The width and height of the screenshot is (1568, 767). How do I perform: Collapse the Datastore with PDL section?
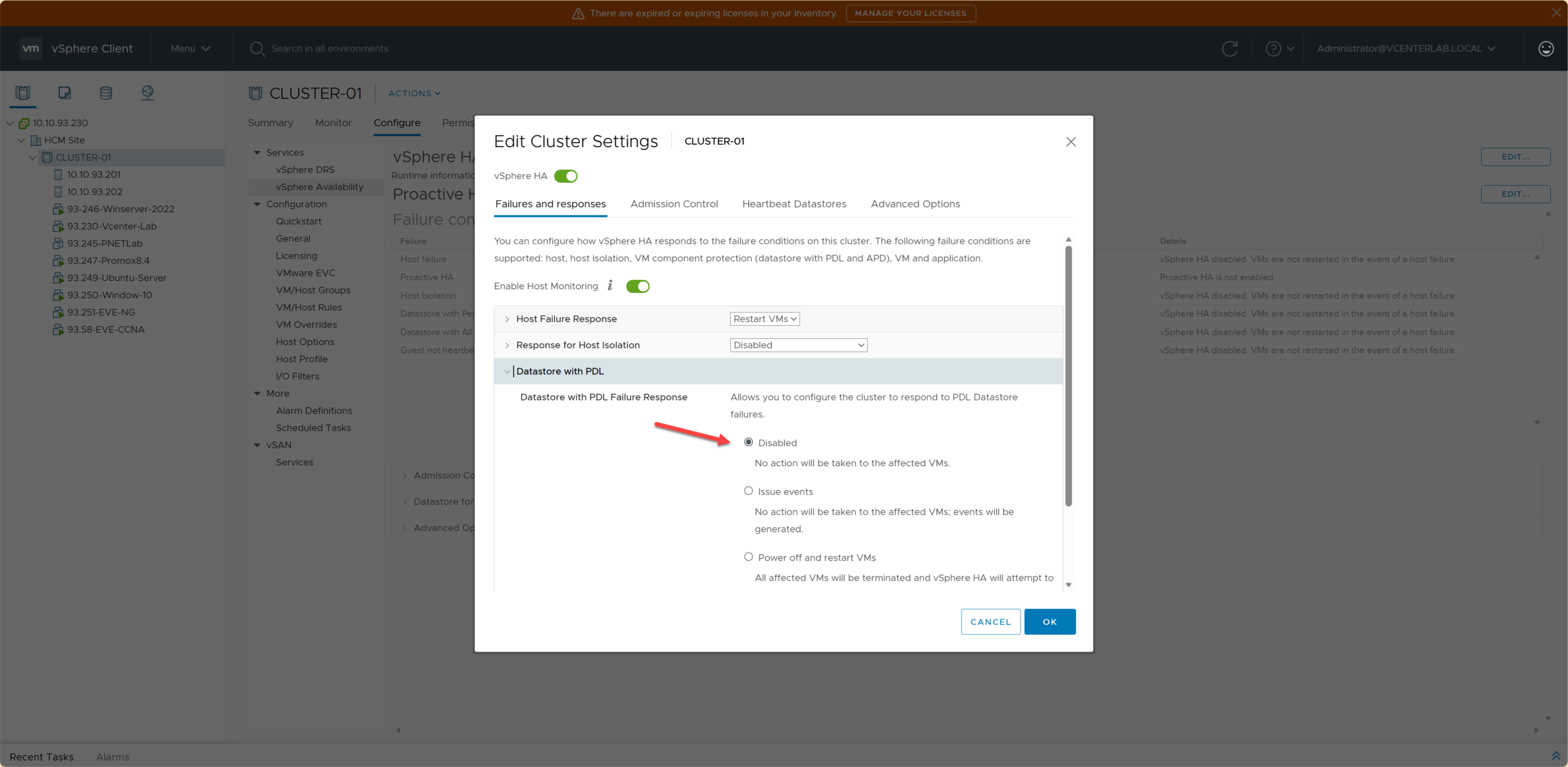tap(507, 371)
